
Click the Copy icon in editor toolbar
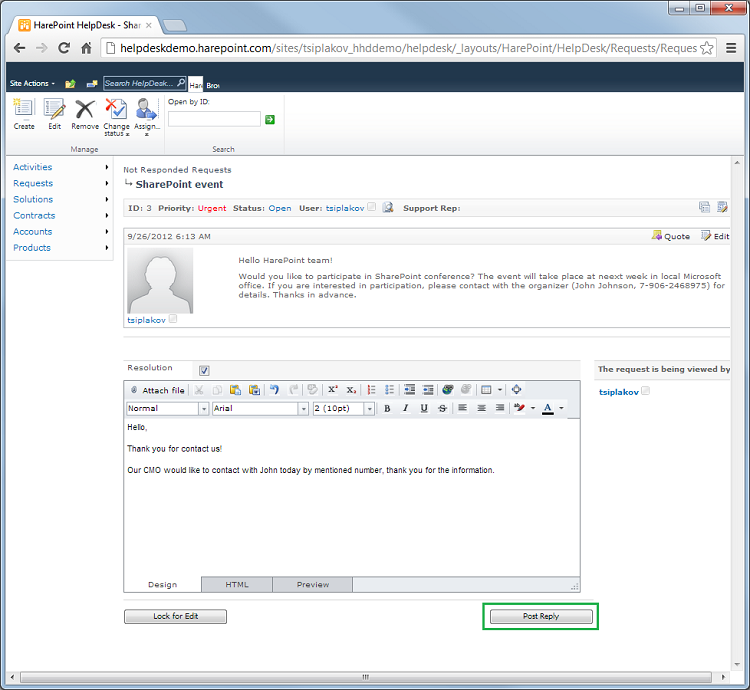point(217,390)
